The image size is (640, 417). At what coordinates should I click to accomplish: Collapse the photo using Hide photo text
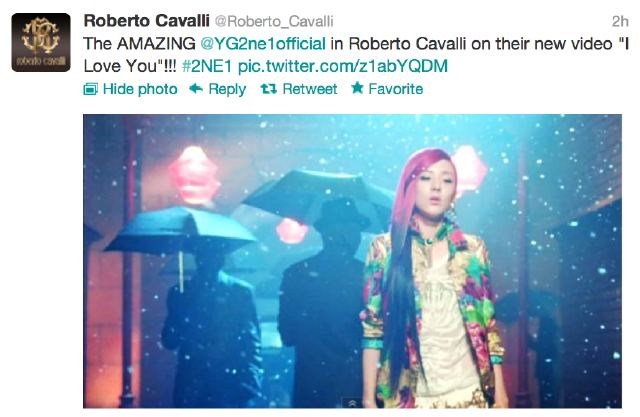point(140,89)
